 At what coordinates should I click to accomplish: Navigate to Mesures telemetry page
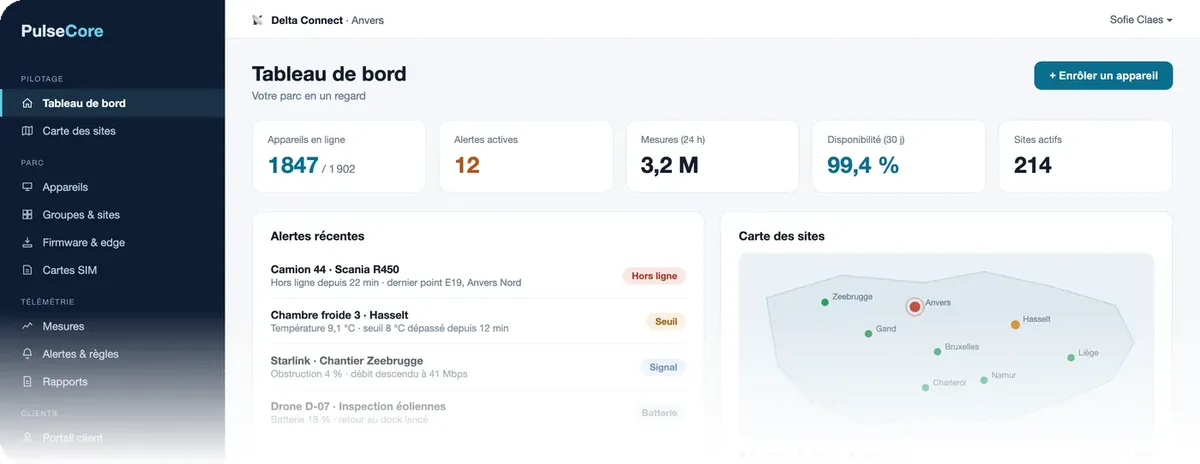[112, 326]
